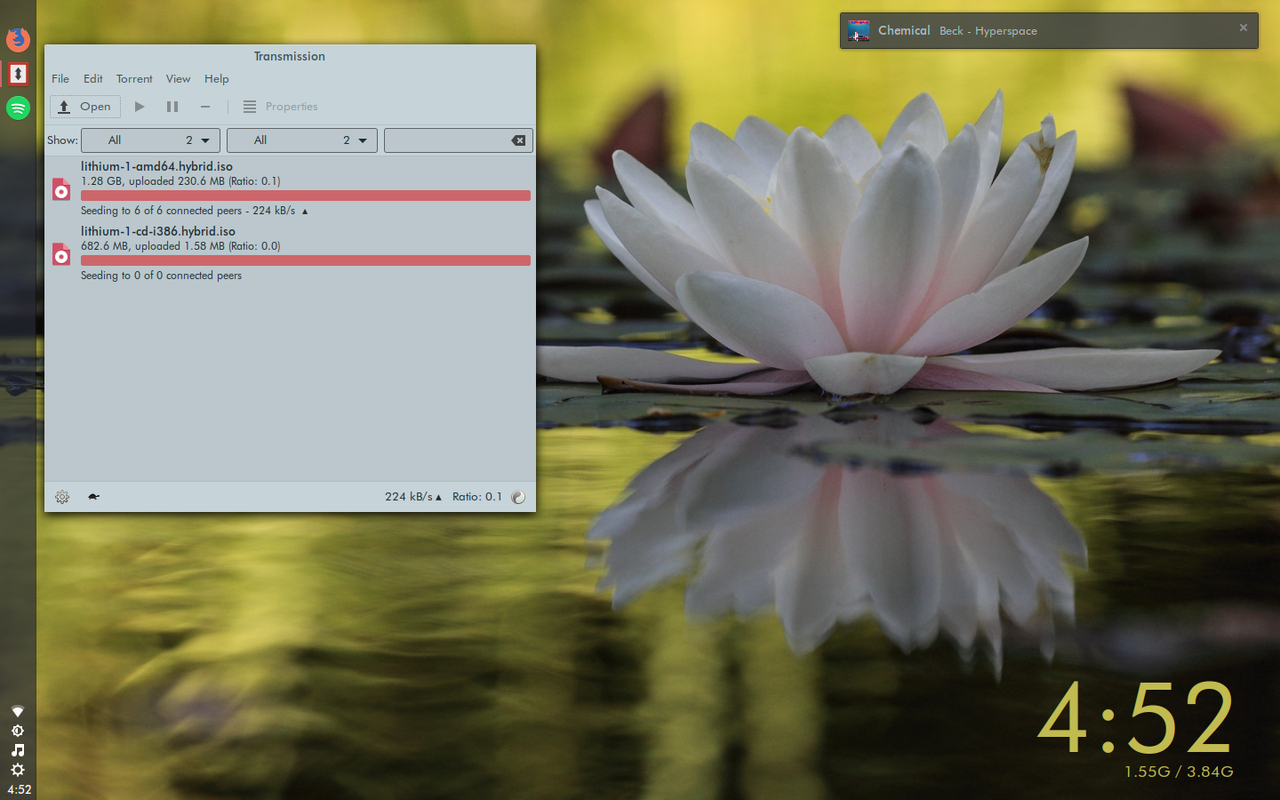Open the brightness indicator in the dock
This screenshot has height=800, width=1280.
pos(18,731)
